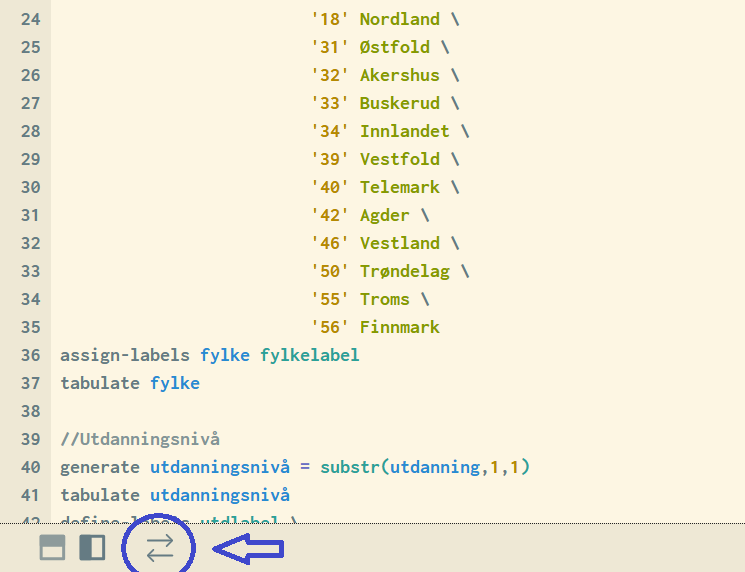Switch to side-by-side panel layout icon
Viewport: 745px width, 572px height.
click(x=92, y=547)
